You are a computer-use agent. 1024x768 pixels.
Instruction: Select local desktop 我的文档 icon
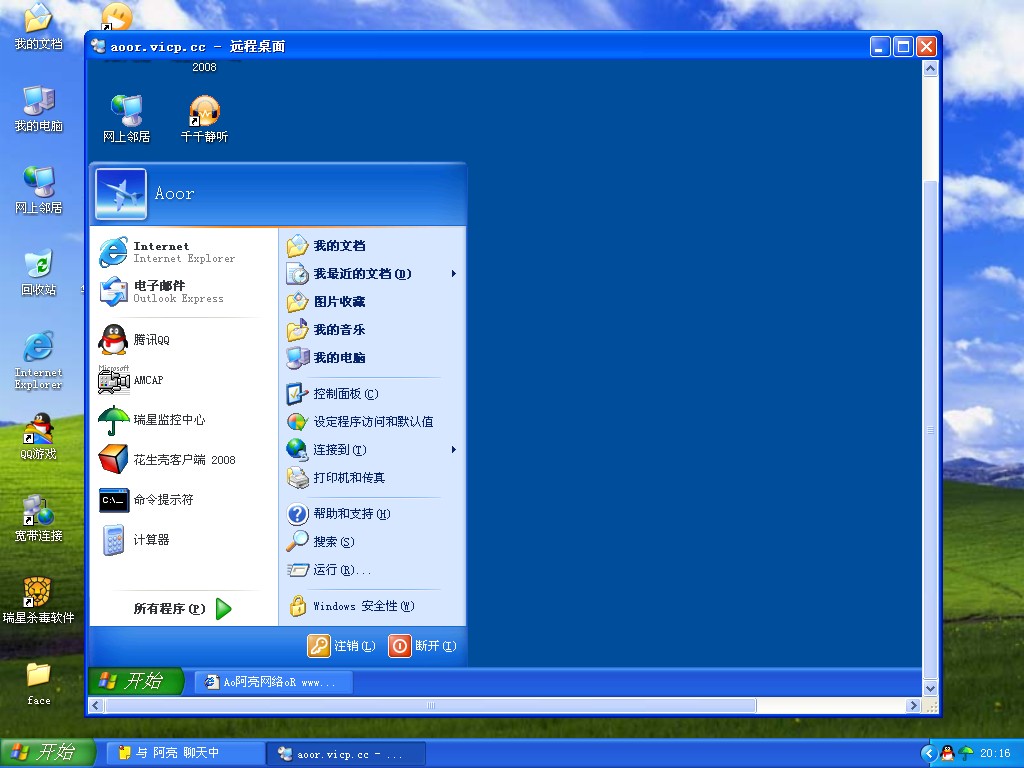(x=39, y=27)
